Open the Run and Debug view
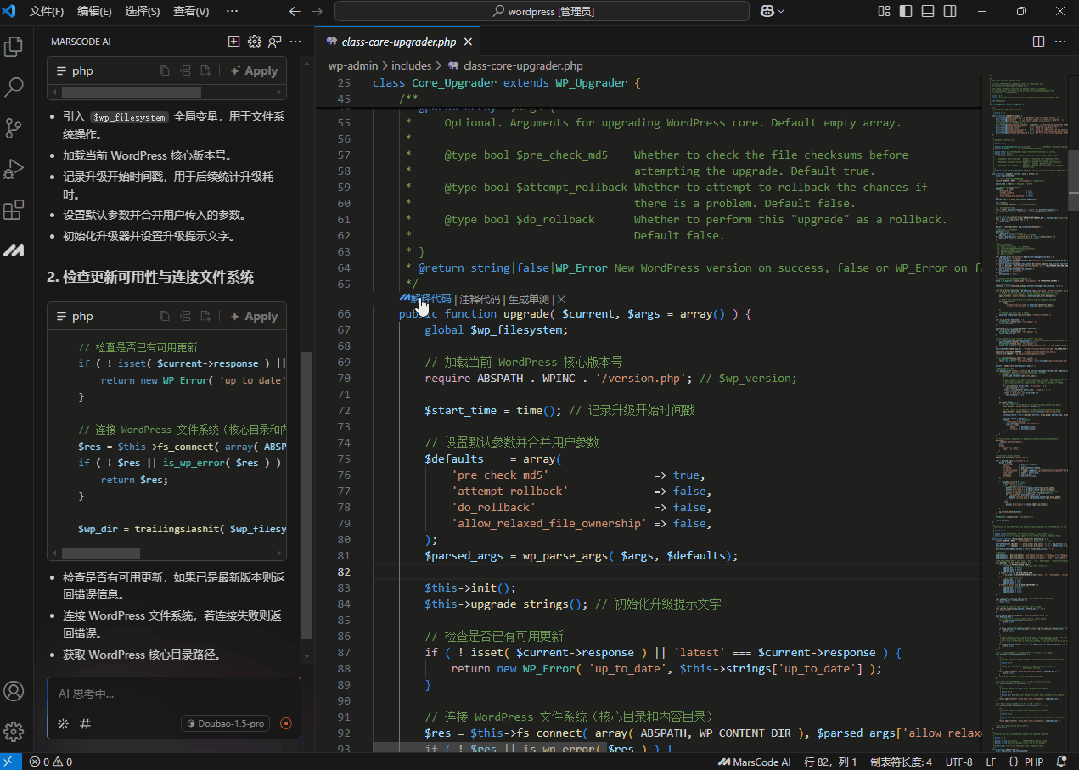The width and height of the screenshot is (1079, 770). [14, 169]
